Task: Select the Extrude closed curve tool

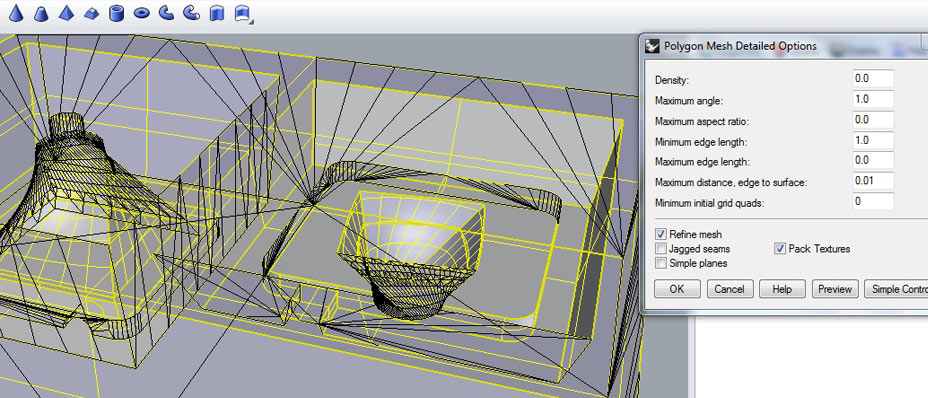Action: click(217, 13)
